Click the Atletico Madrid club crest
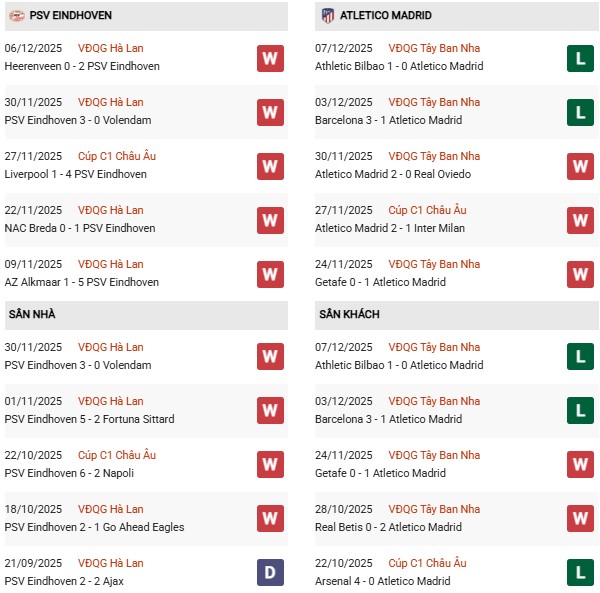This screenshot has width=600, height=593. click(x=327, y=16)
